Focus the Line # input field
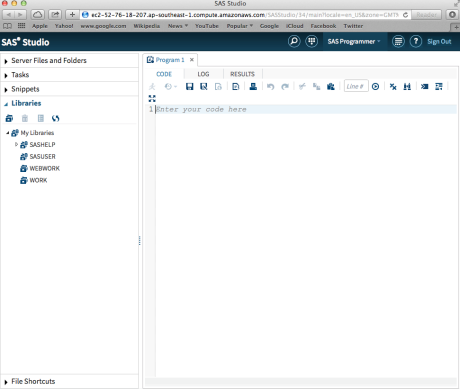Viewport: 460px width, 389px height. pyautogui.click(x=356, y=86)
